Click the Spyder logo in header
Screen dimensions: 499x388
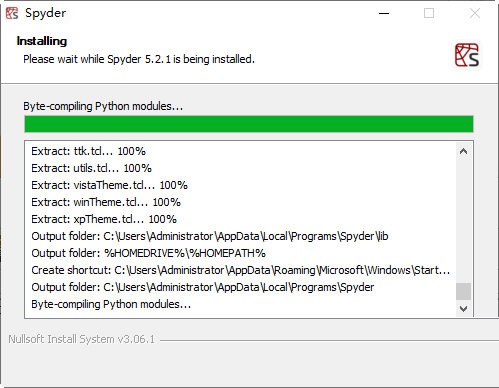(x=467, y=55)
